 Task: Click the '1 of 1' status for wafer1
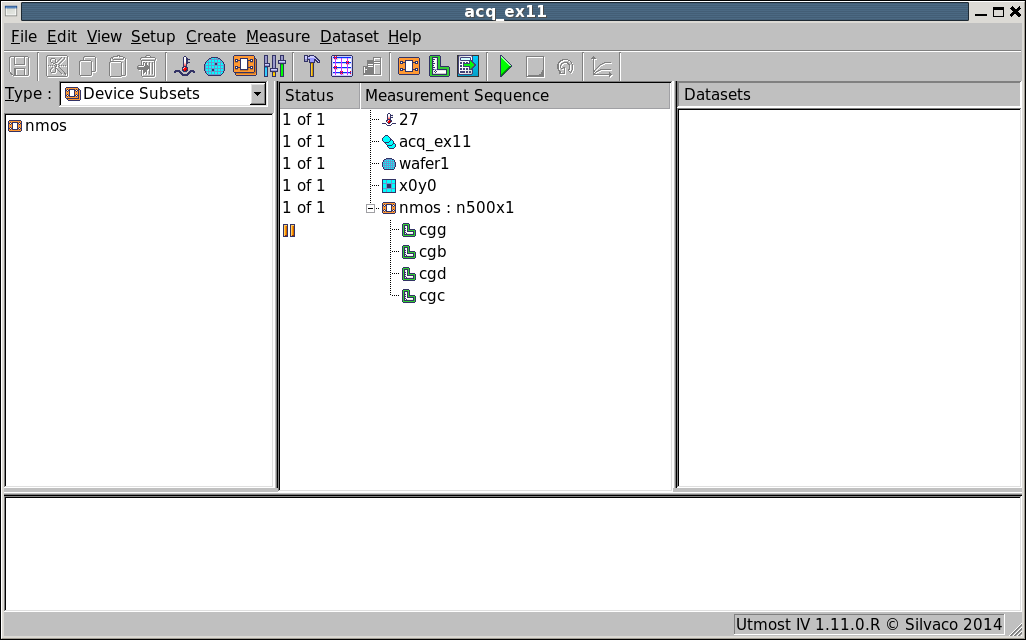[x=304, y=164]
